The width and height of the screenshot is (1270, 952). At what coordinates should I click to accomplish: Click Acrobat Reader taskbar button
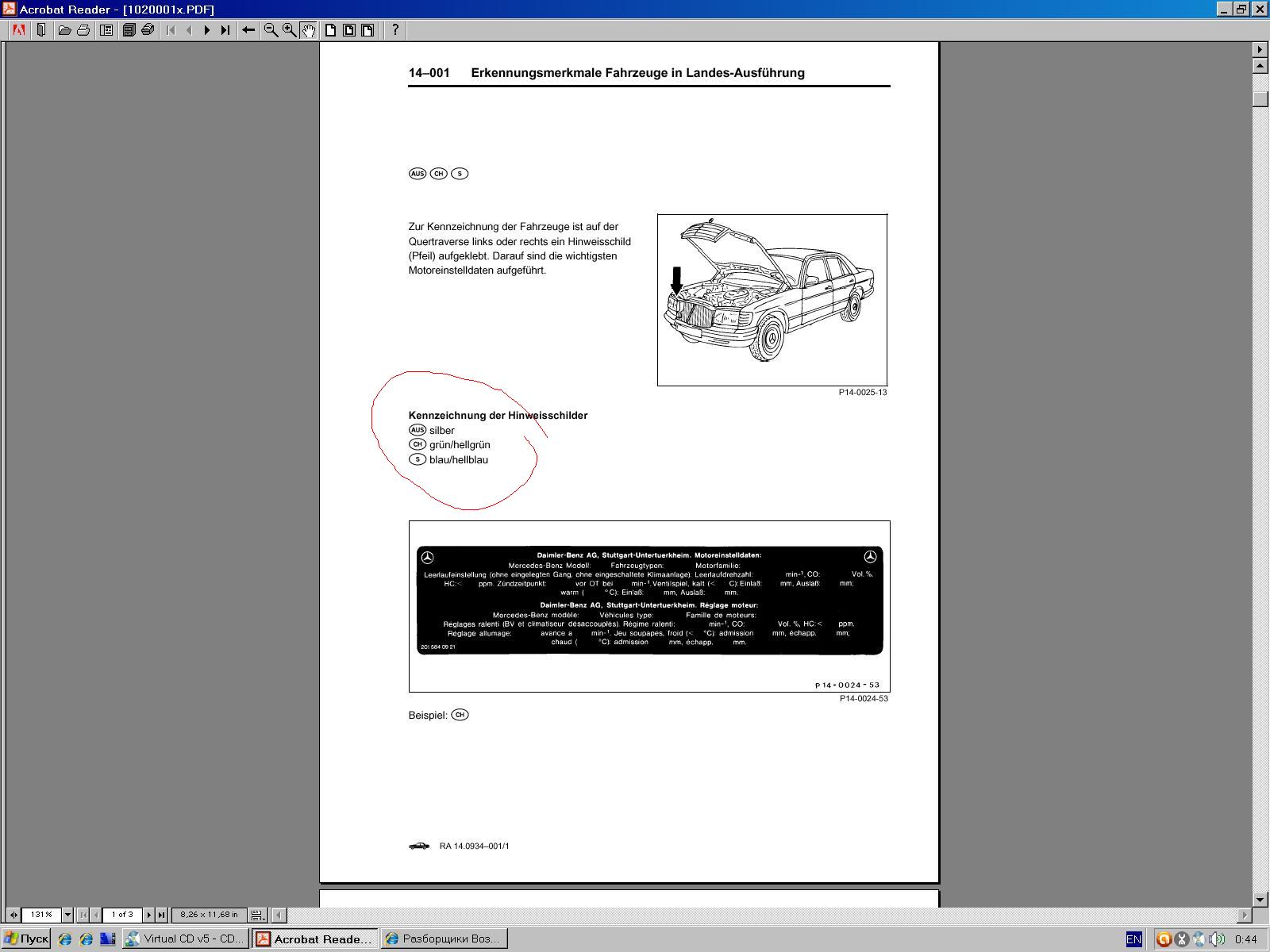tap(315, 939)
